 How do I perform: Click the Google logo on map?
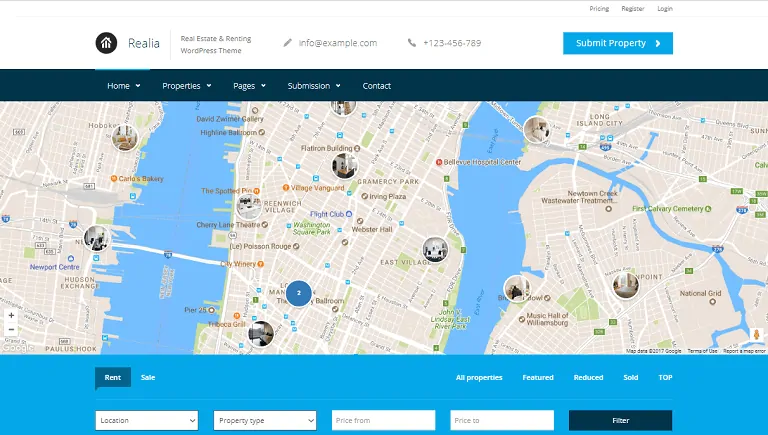[18, 348]
